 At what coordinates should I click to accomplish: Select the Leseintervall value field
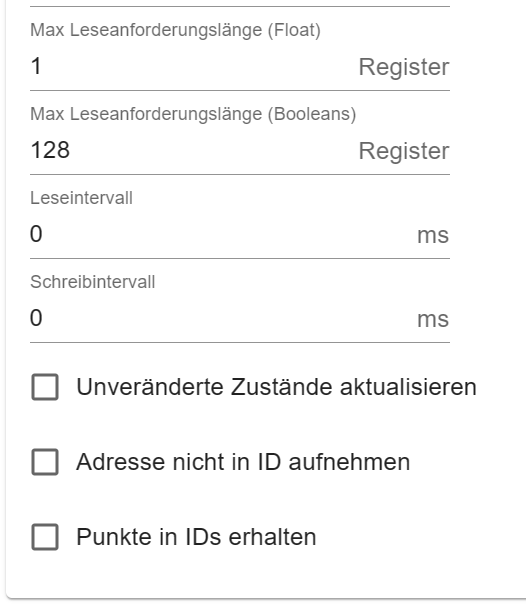(220, 234)
